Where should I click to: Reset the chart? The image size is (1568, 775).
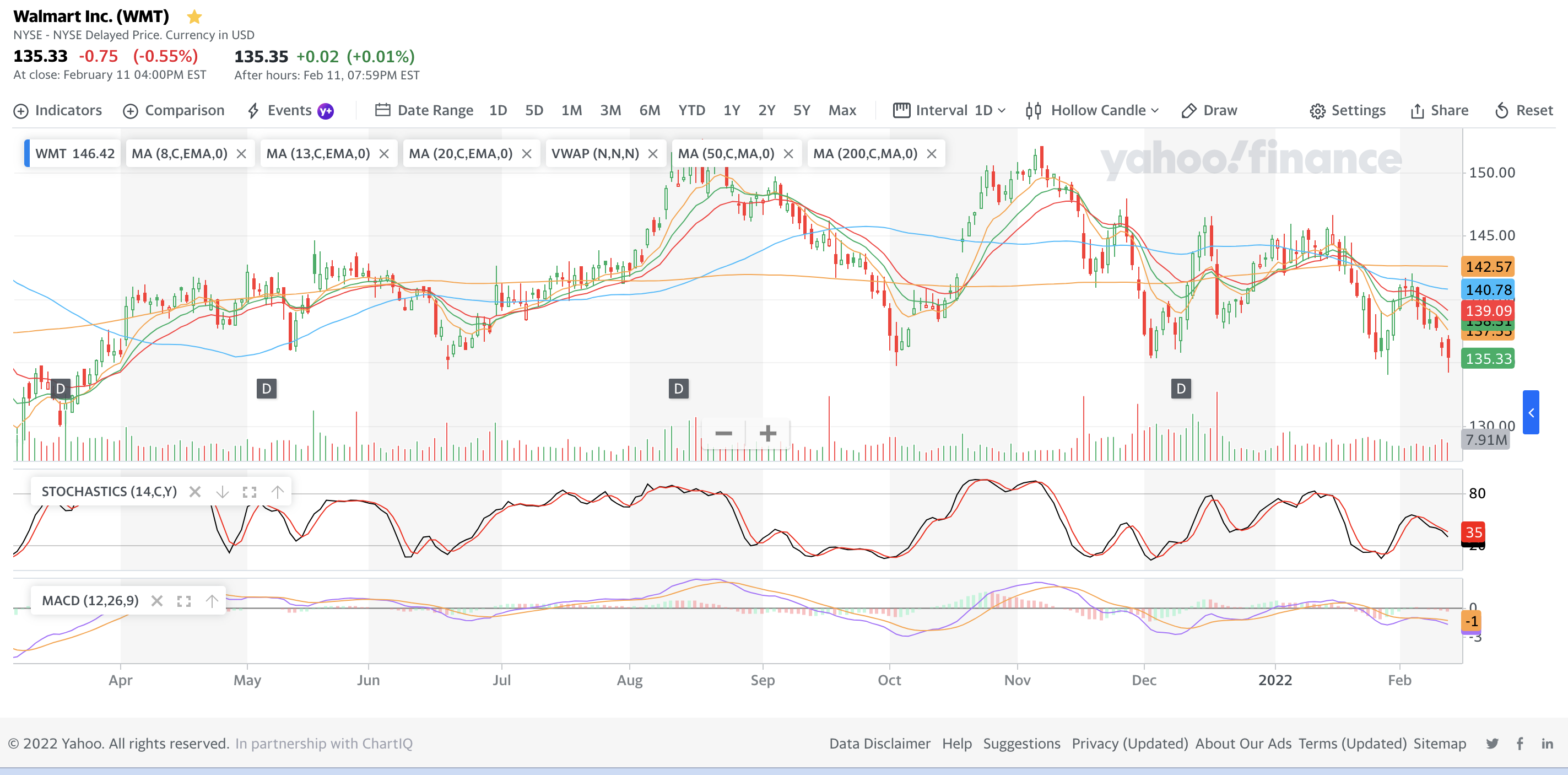tap(1523, 110)
